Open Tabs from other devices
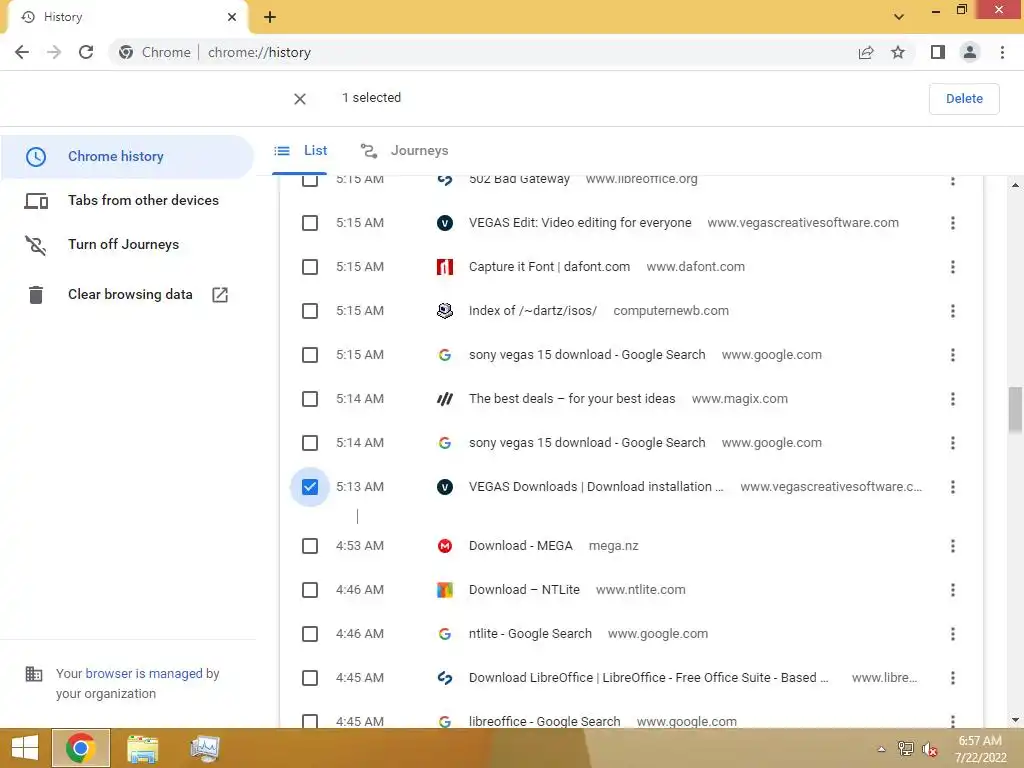The height and width of the screenshot is (768, 1024). coord(127,200)
